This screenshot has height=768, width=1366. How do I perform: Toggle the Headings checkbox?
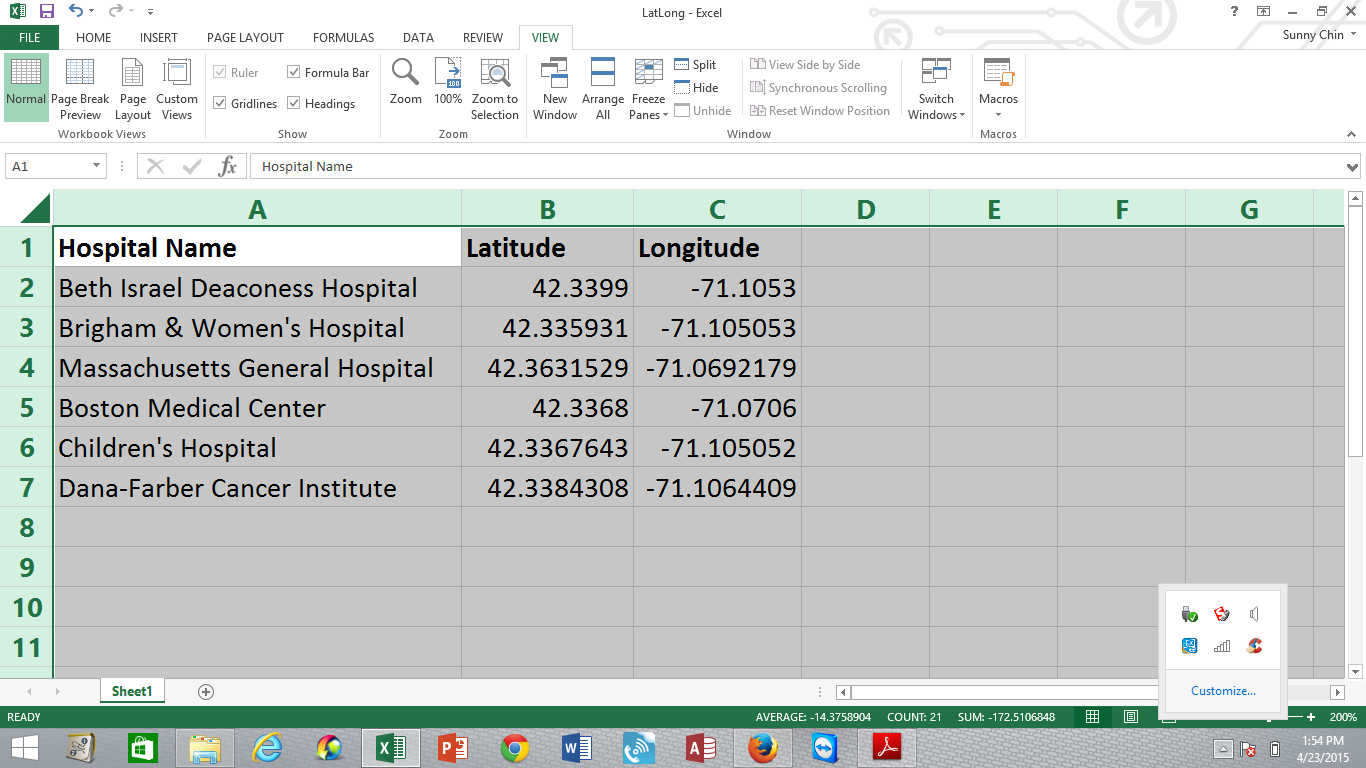coord(294,103)
